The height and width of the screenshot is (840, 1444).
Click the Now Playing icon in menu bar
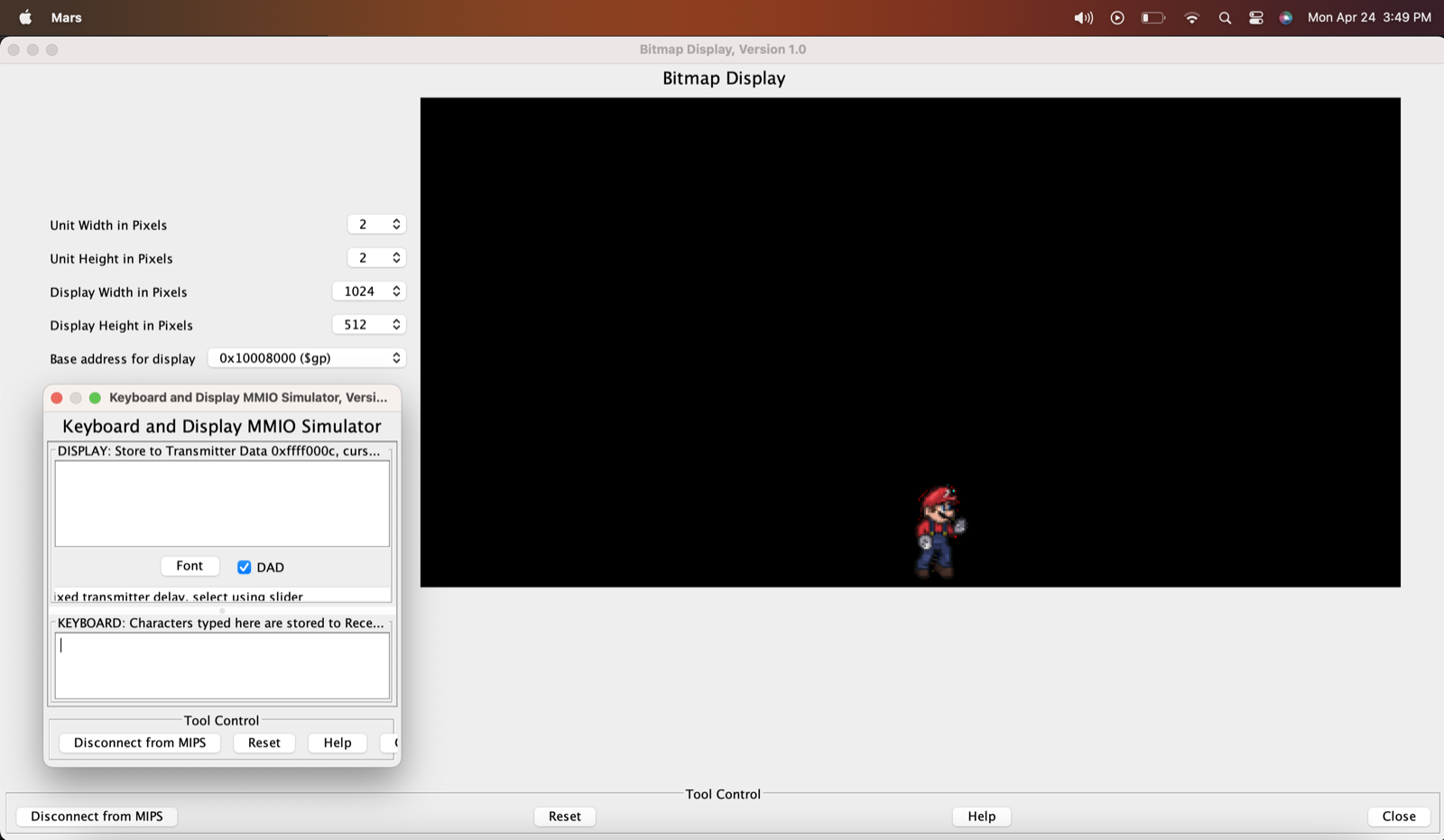[x=1117, y=17]
